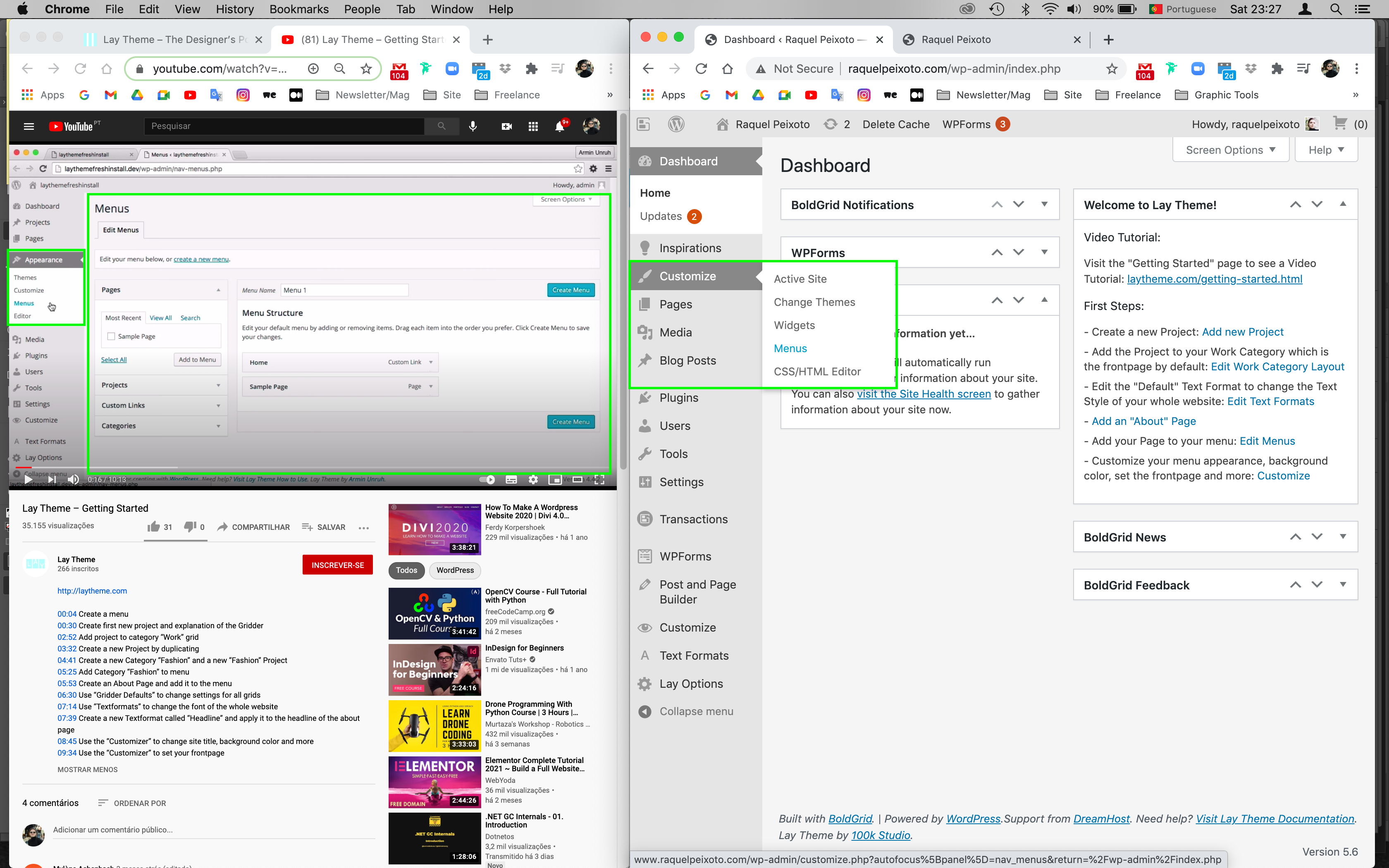This screenshot has width=1389, height=868.
Task: Click YouTube notifications bell
Action: pyautogui.click(x=560, y=126)
